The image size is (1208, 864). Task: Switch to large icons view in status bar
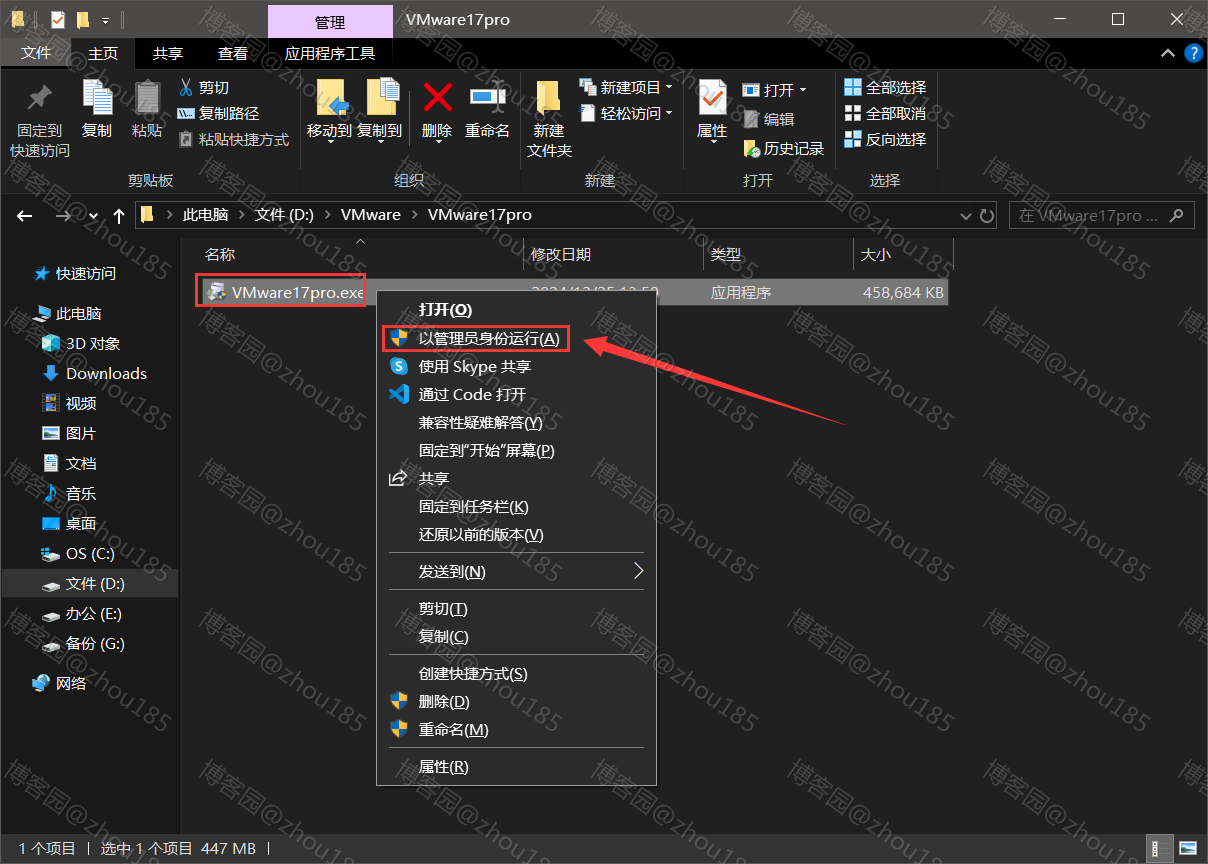tap(1187, 848)
